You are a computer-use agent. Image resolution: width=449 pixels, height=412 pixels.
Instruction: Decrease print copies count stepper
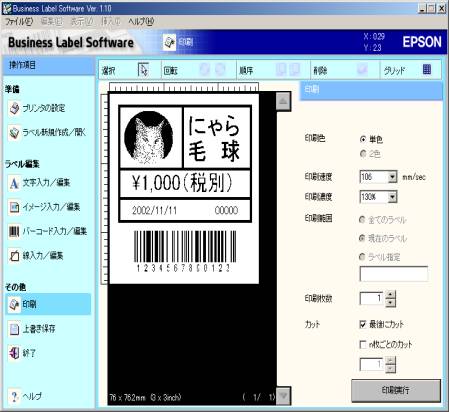pos(390,303)
